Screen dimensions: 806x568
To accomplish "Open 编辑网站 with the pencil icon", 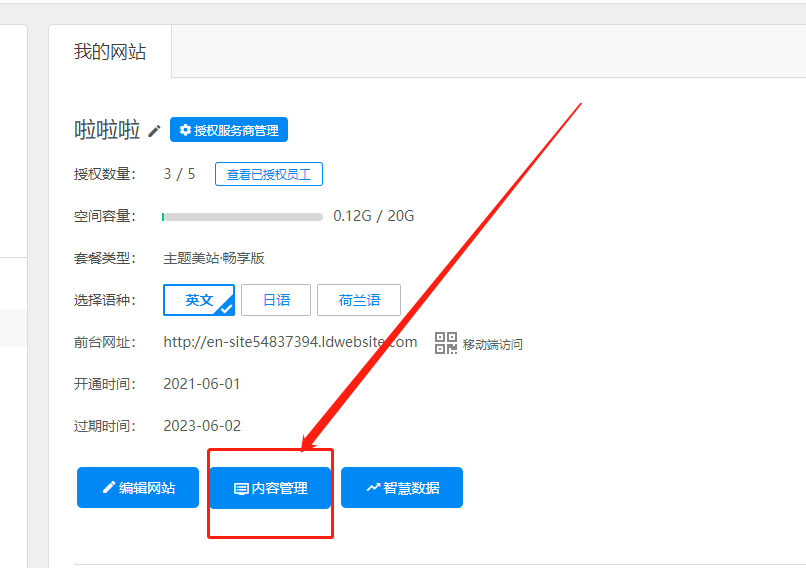I will click(138, 488).
